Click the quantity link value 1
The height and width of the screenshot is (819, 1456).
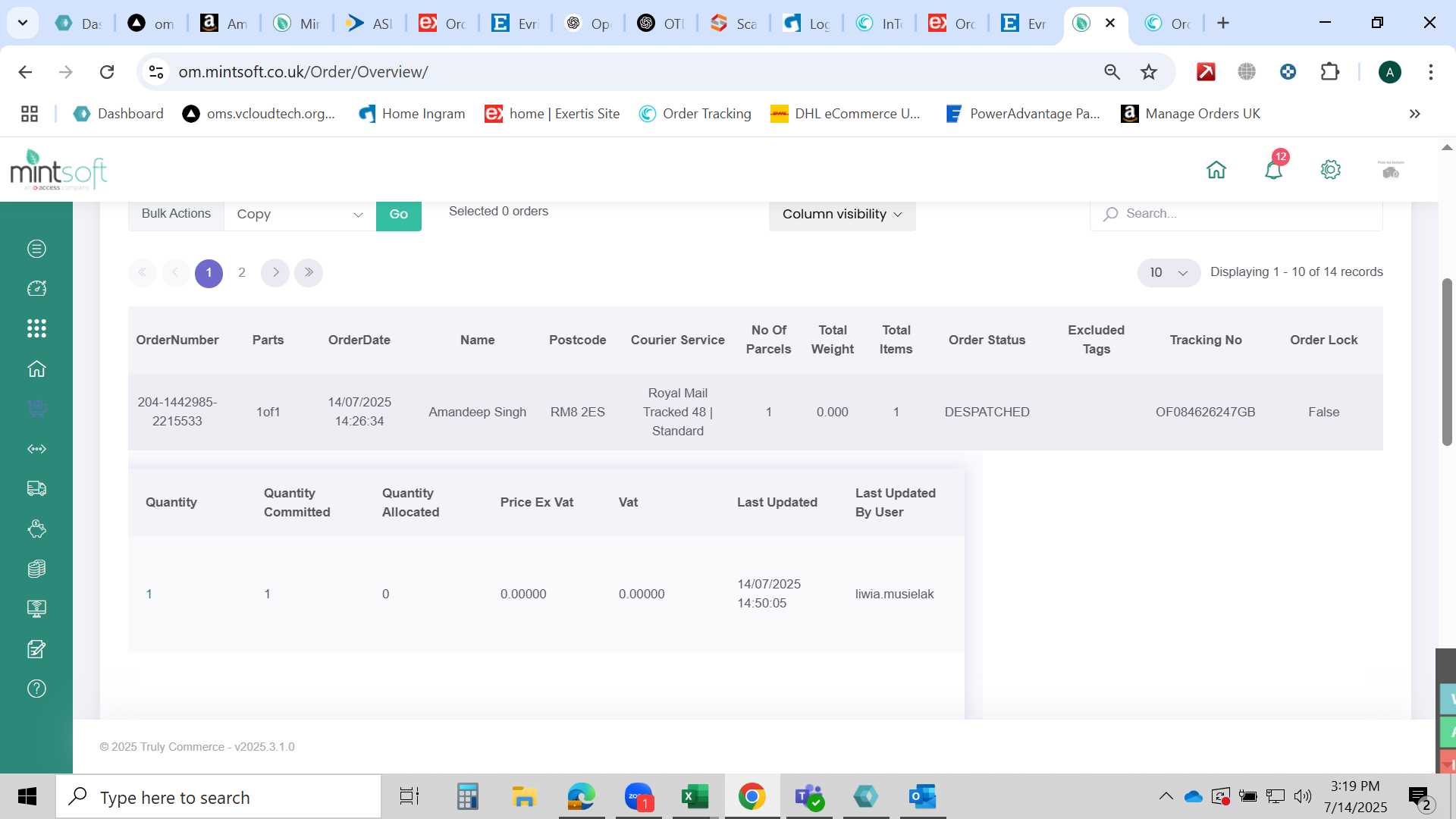point(149,594)
